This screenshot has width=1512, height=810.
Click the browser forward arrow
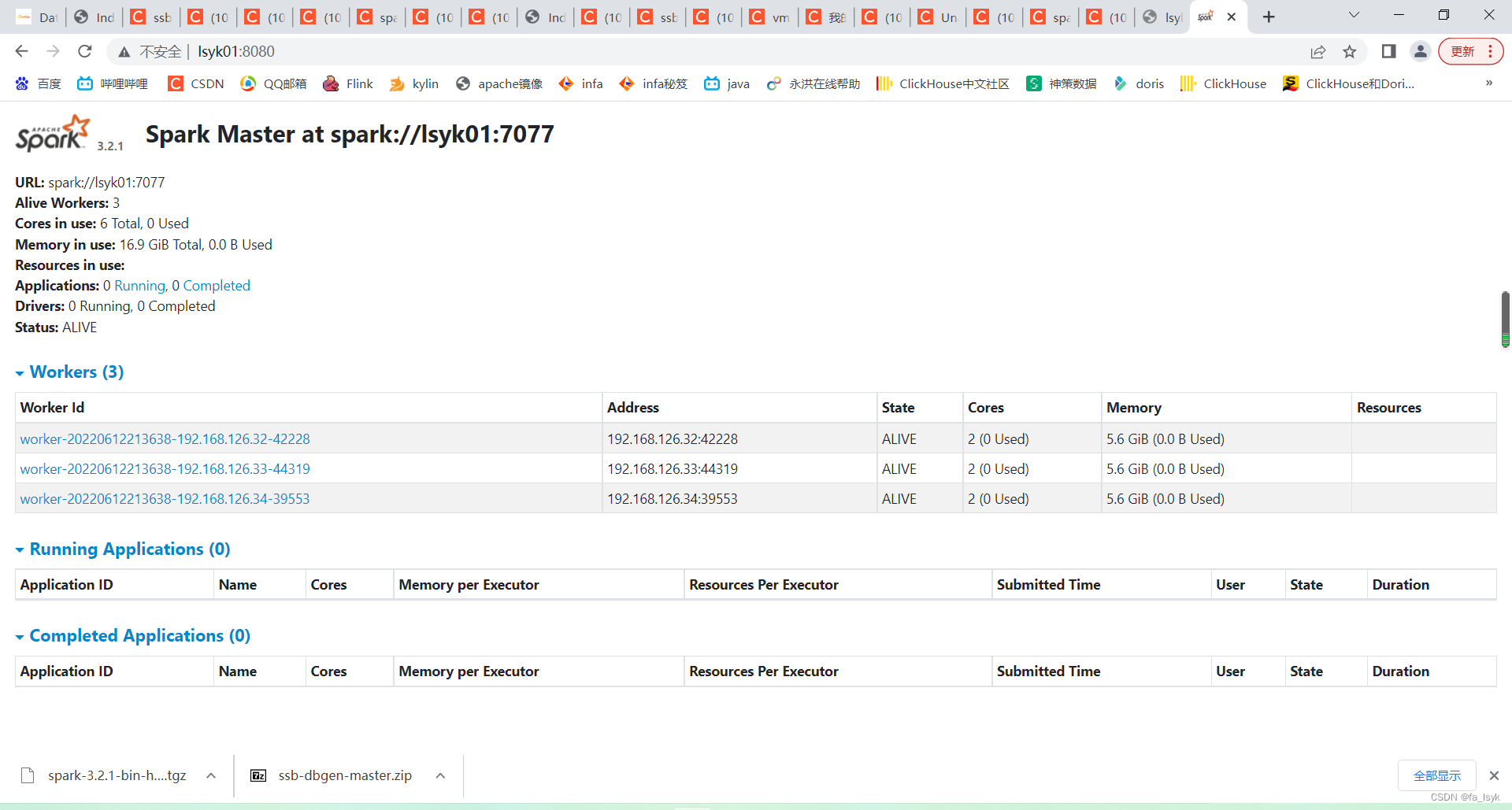point(53,51)
